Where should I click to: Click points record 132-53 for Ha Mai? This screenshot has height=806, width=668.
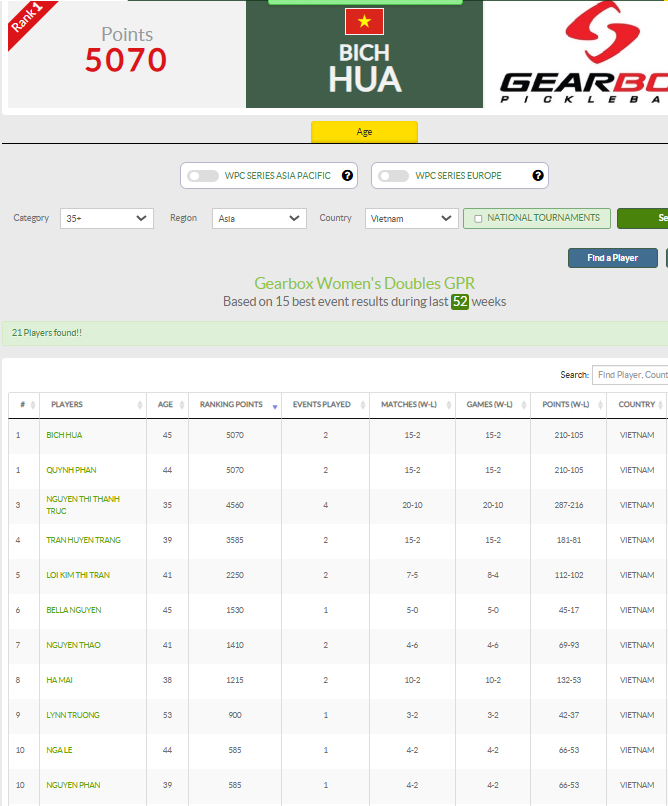click(x=569, y=680)
